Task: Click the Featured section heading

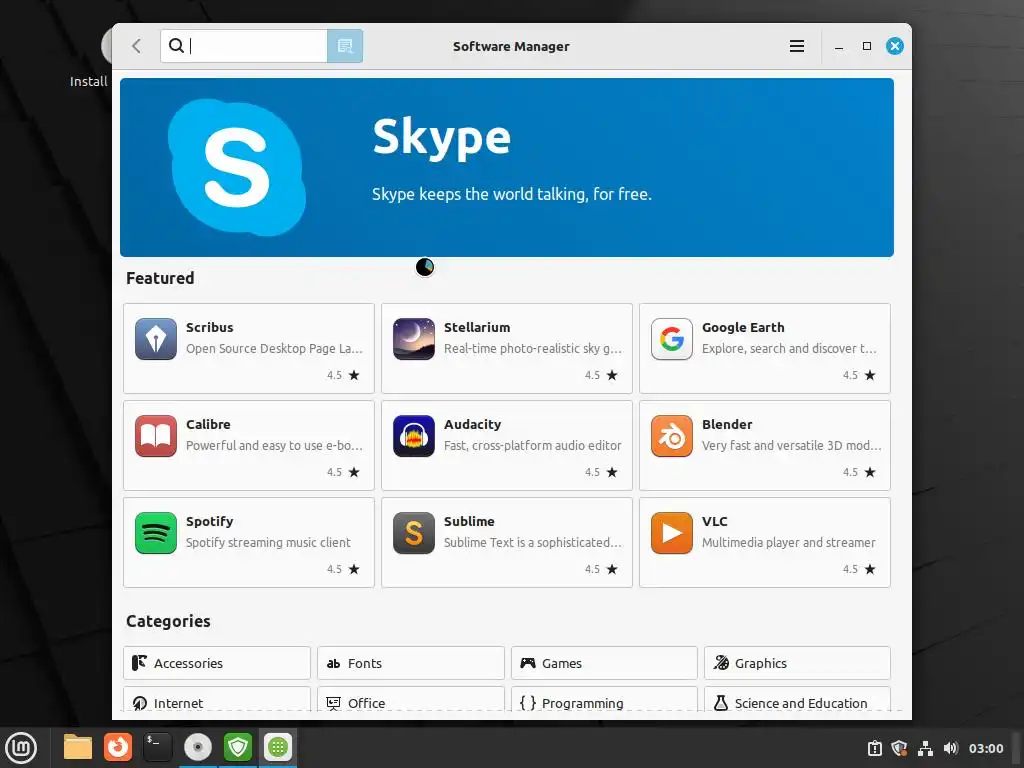Action: pos(160,278)
